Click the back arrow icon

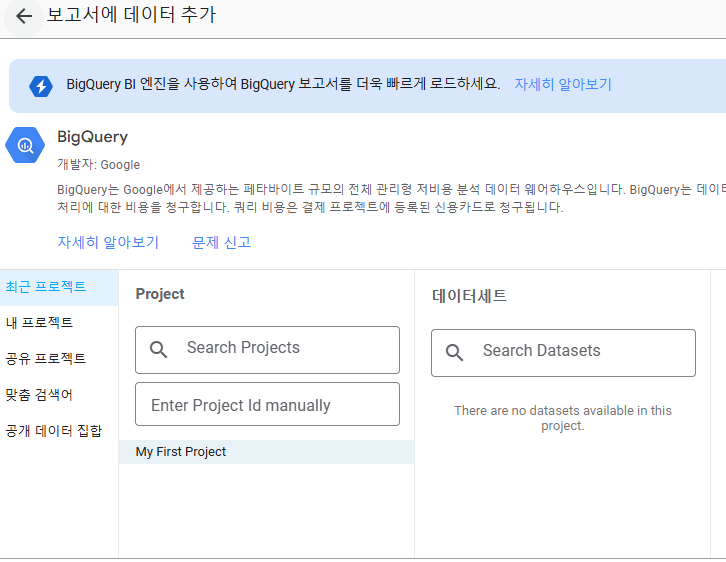pos(24,16)
